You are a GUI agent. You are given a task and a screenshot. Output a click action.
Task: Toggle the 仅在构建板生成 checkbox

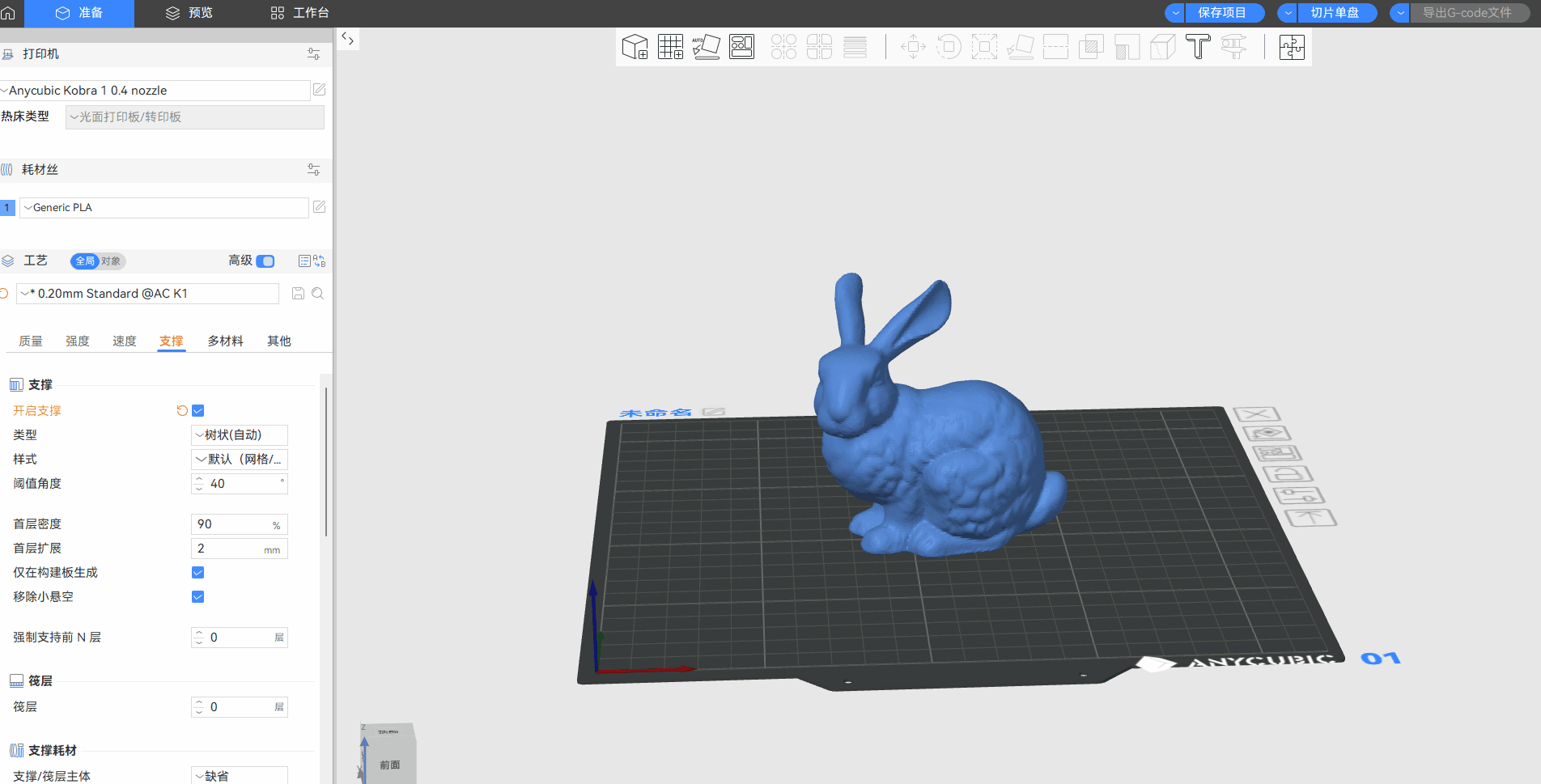[198, 573]
